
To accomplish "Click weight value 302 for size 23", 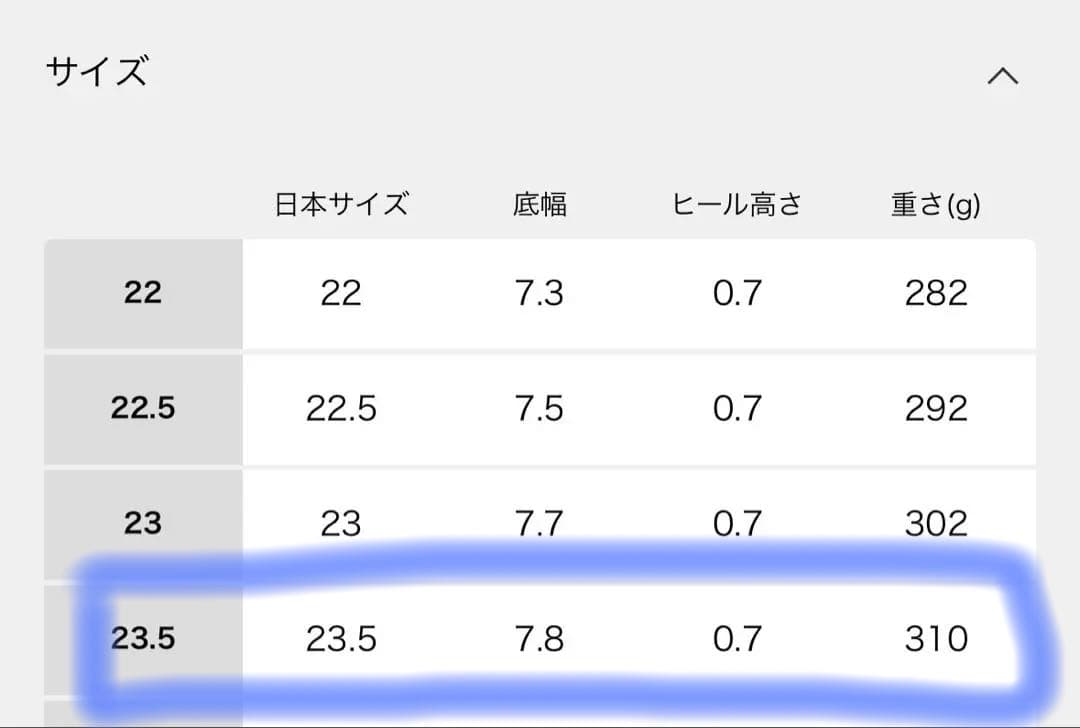I will [934, 523].
